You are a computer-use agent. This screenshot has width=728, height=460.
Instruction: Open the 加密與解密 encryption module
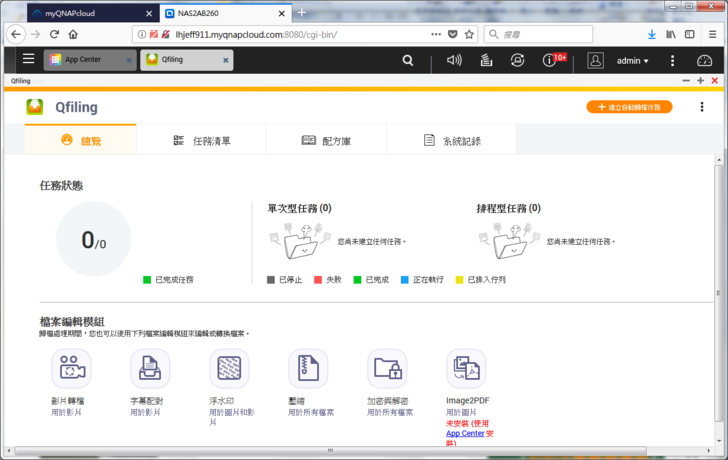[x=387, y=369]
